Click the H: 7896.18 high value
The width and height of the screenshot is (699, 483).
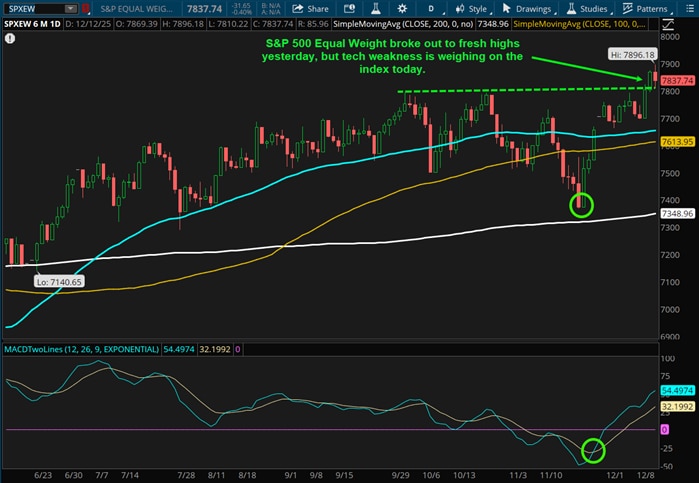tap(184, 24)
